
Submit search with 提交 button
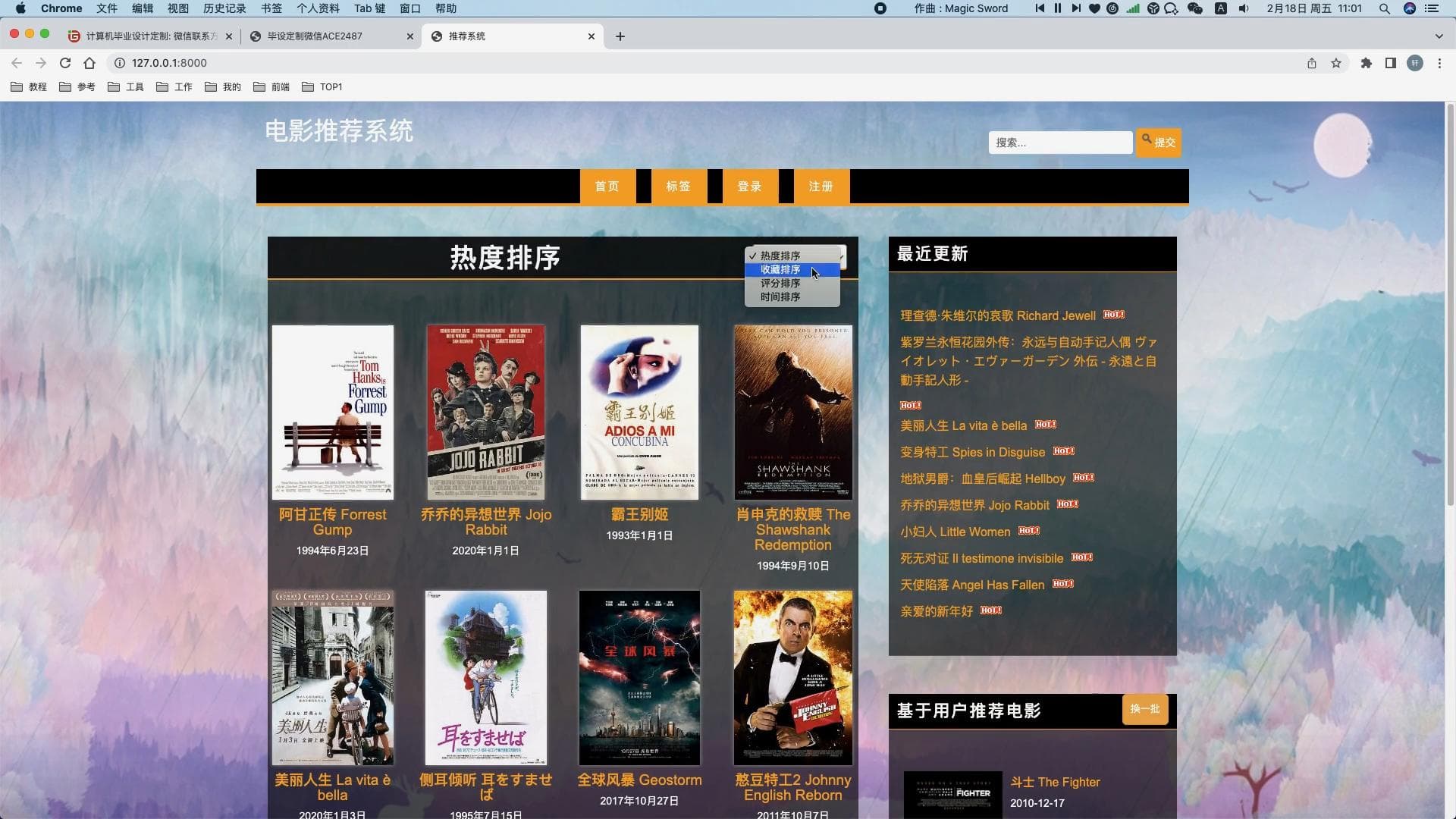point(1159,143)
